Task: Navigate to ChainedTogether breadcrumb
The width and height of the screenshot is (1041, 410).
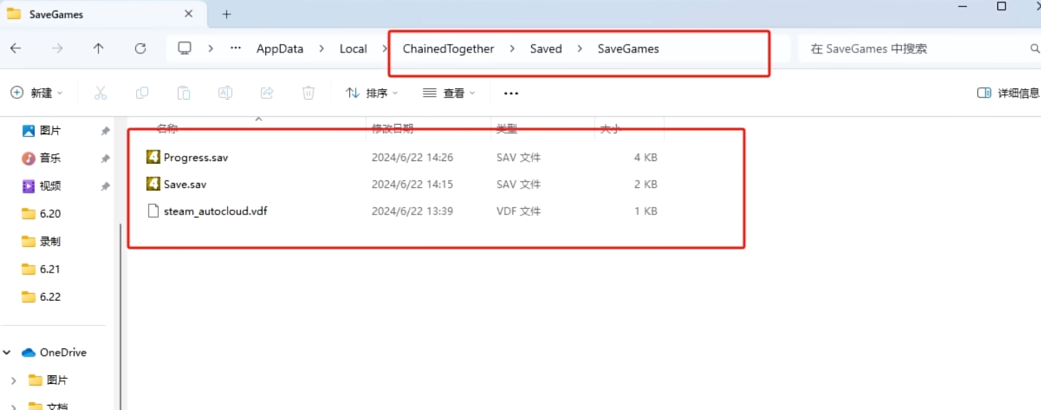Action: click(x=448, y=48)
